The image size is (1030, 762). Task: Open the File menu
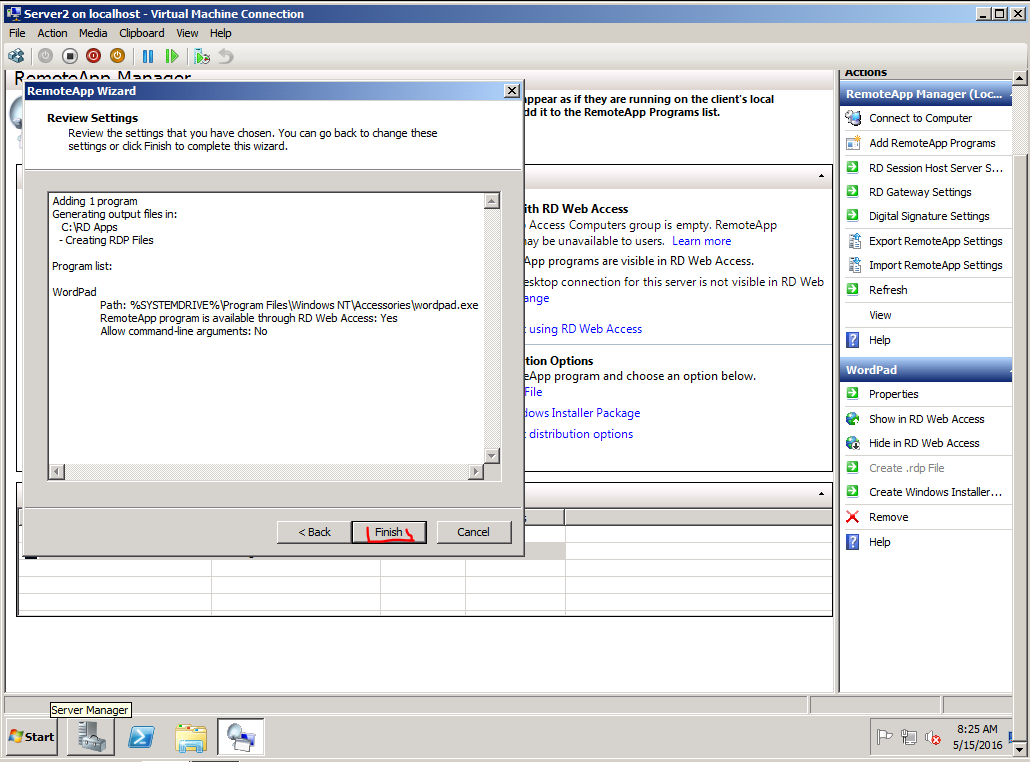point(17,33)
